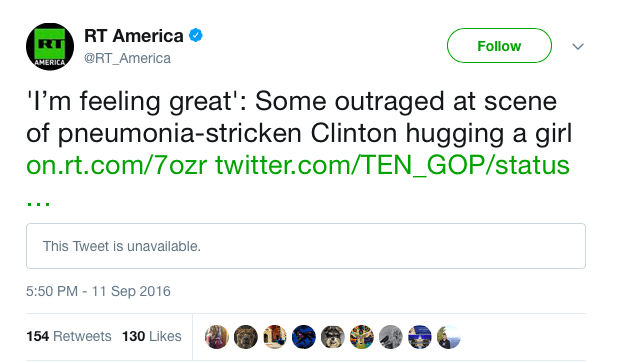Image resolution: width=624 pixels, height=363 pixels.
Task: Follow the RT America account
Action: point(499,46)
